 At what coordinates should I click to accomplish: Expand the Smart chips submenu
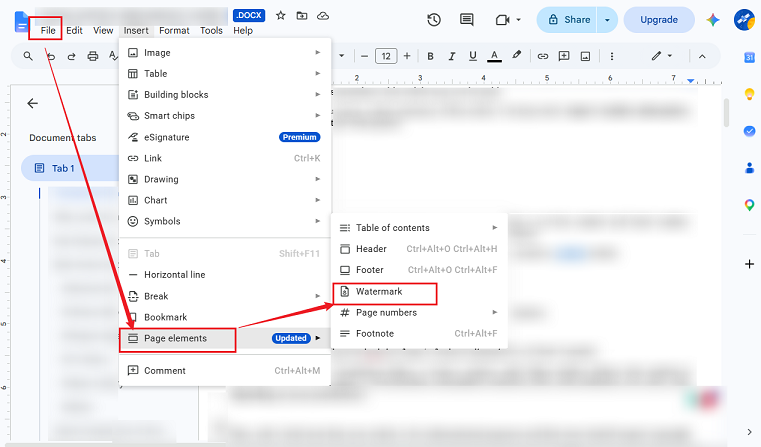225,116
